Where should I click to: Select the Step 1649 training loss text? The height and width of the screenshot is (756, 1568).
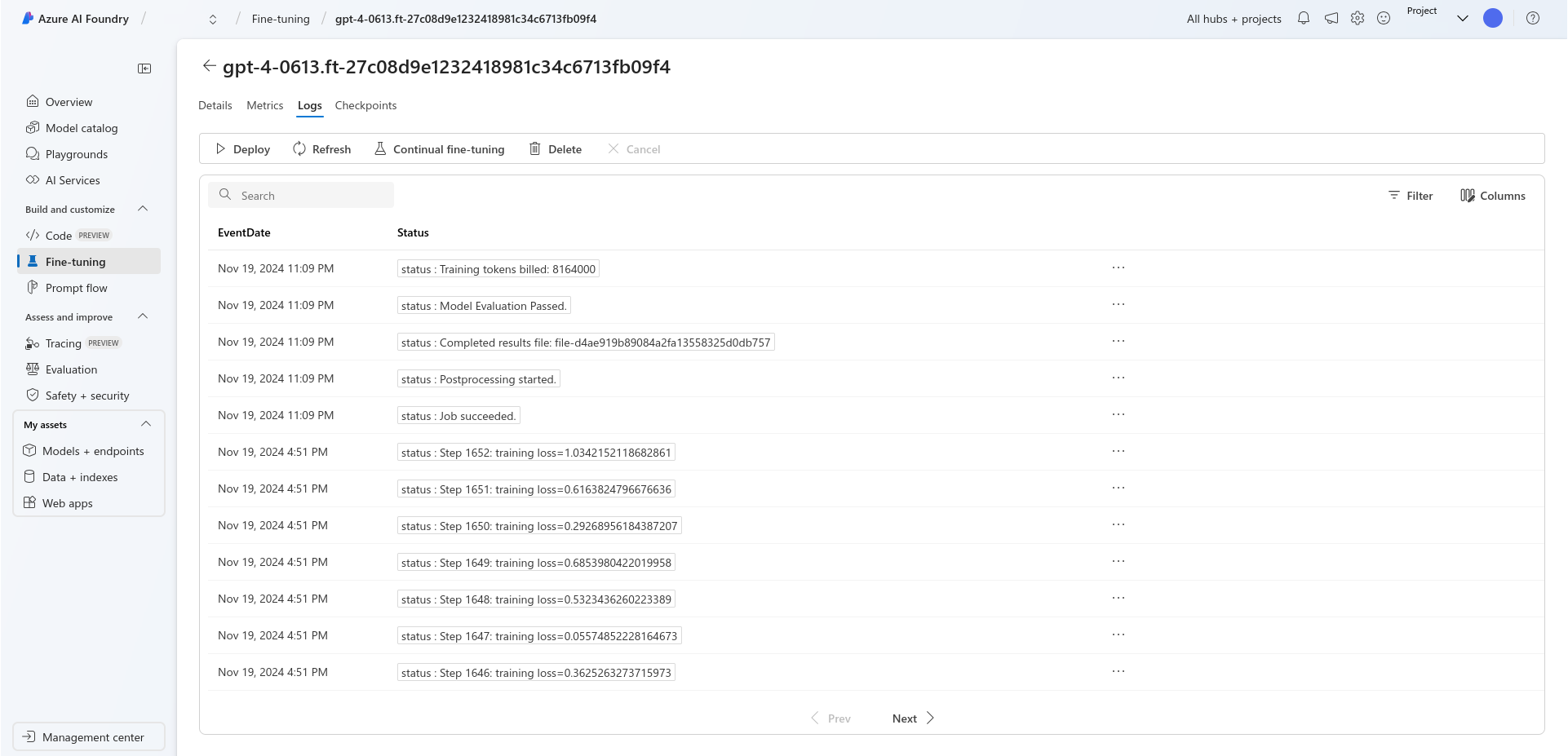click(x=536, y=563)
